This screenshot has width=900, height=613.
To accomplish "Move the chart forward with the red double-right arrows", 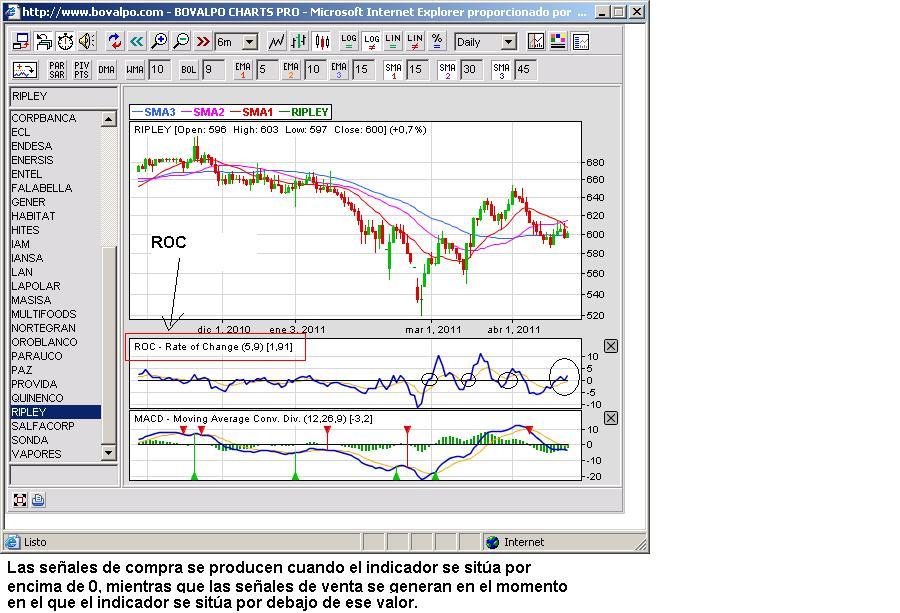I will pyautogui.click(x=203, y=41).
